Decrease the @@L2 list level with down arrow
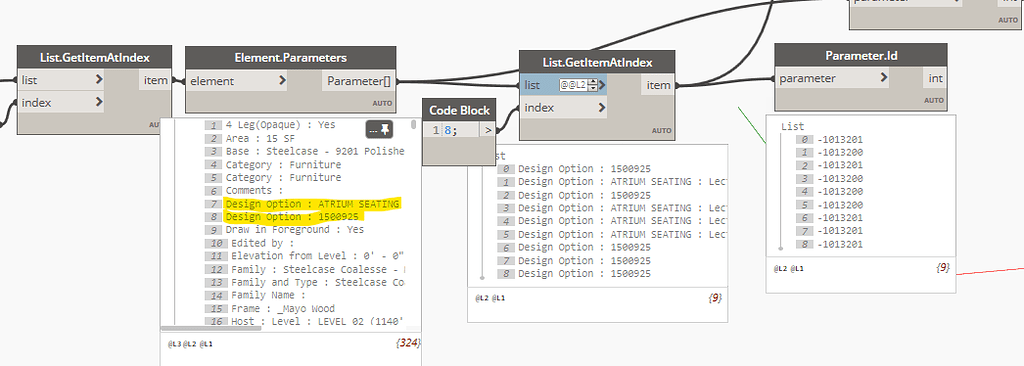 click(592, 88)
